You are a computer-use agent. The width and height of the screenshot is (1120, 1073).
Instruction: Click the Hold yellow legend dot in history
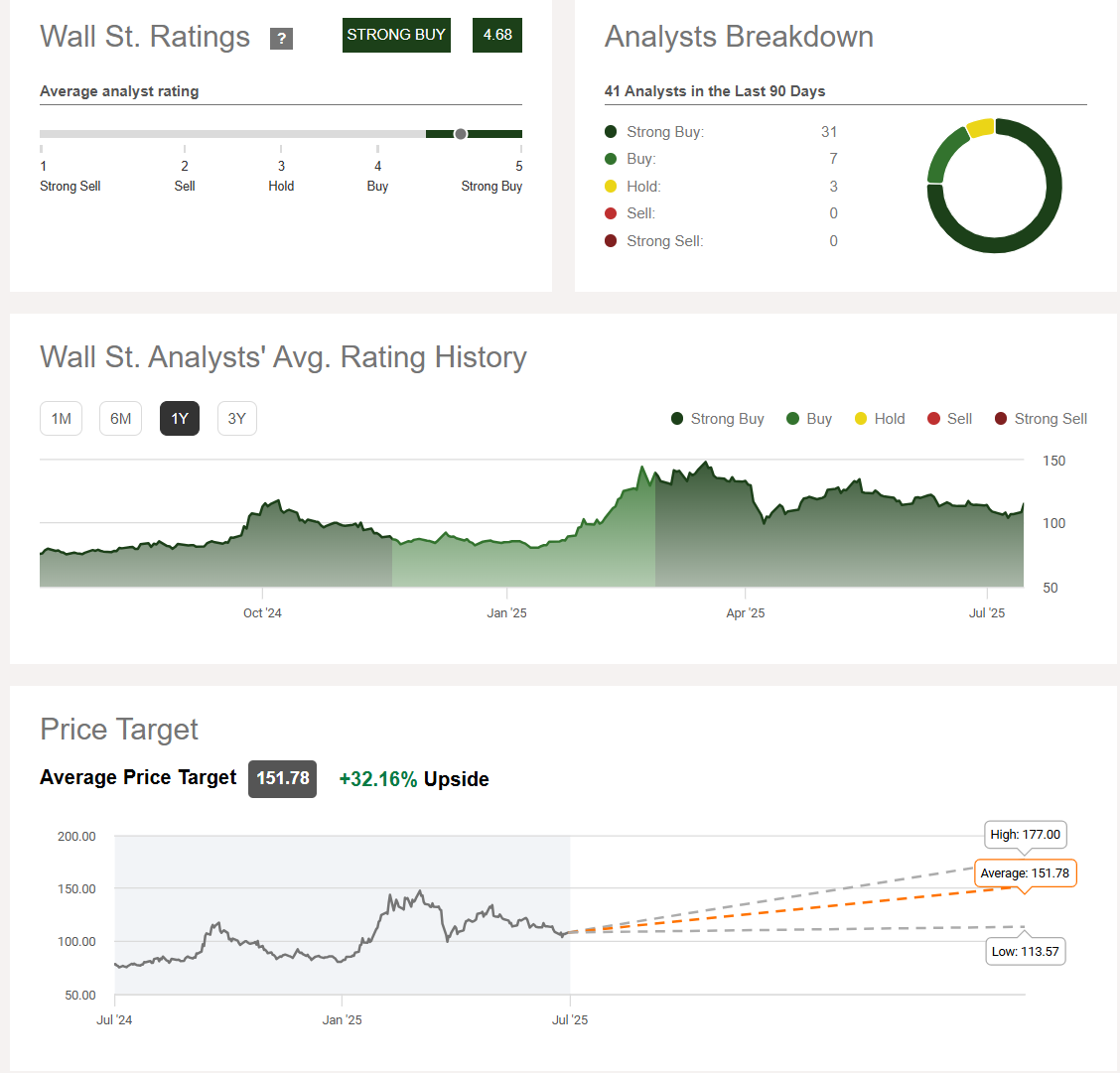(861, 418)
